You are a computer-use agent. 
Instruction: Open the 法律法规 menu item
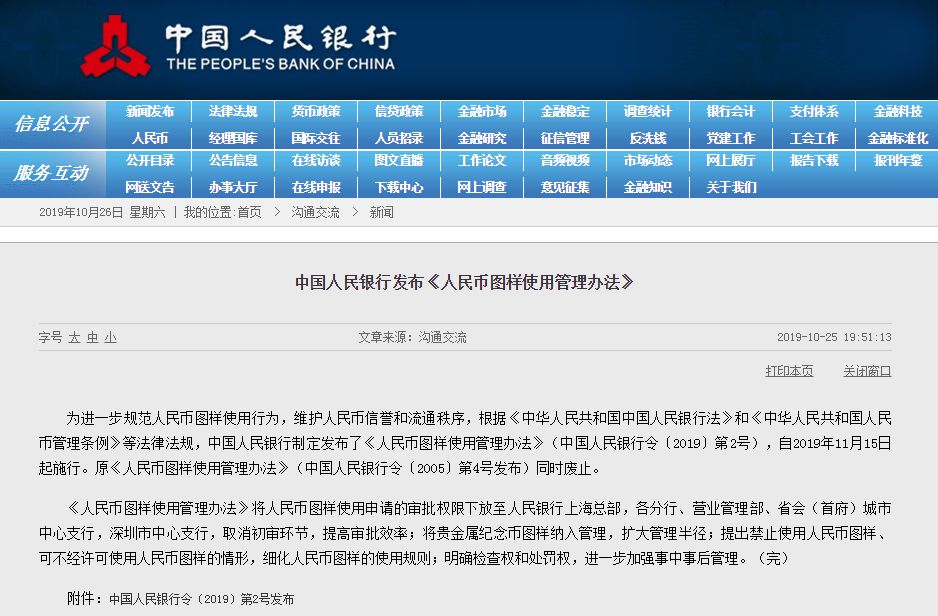pos(233,112)
